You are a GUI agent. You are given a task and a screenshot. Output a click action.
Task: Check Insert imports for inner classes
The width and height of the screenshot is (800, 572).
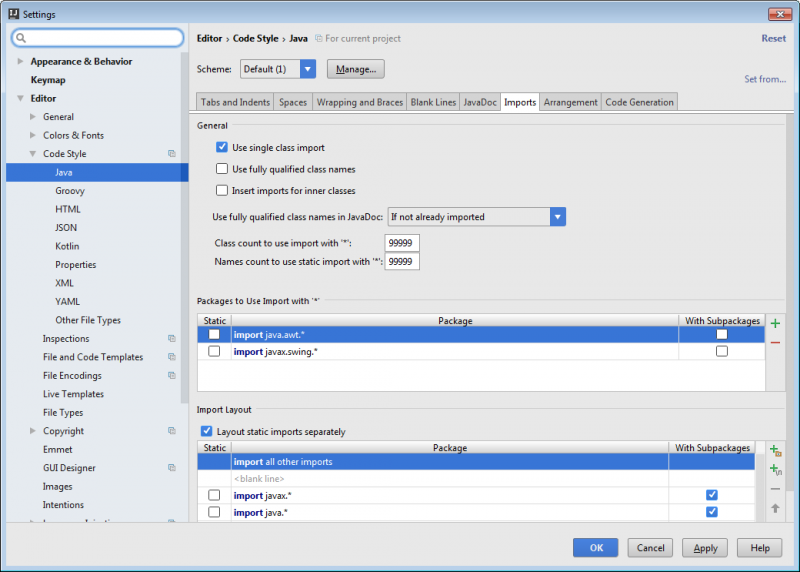(x=223, y=190)
